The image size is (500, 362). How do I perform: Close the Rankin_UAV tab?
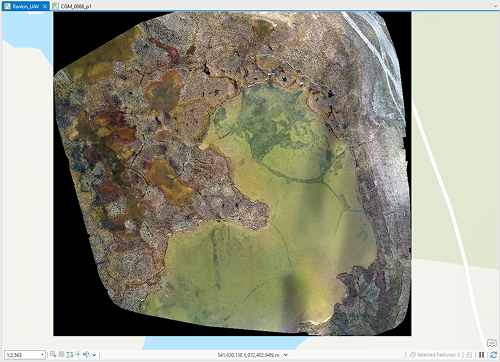point(45,6)
